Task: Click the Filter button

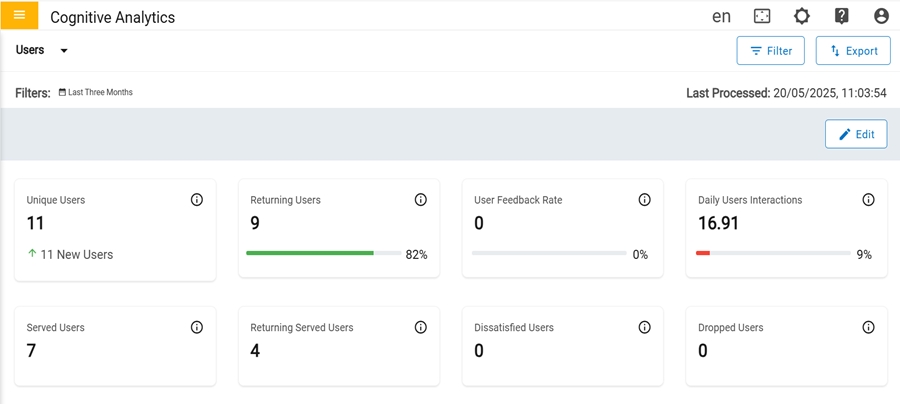Action: point(770,51)
